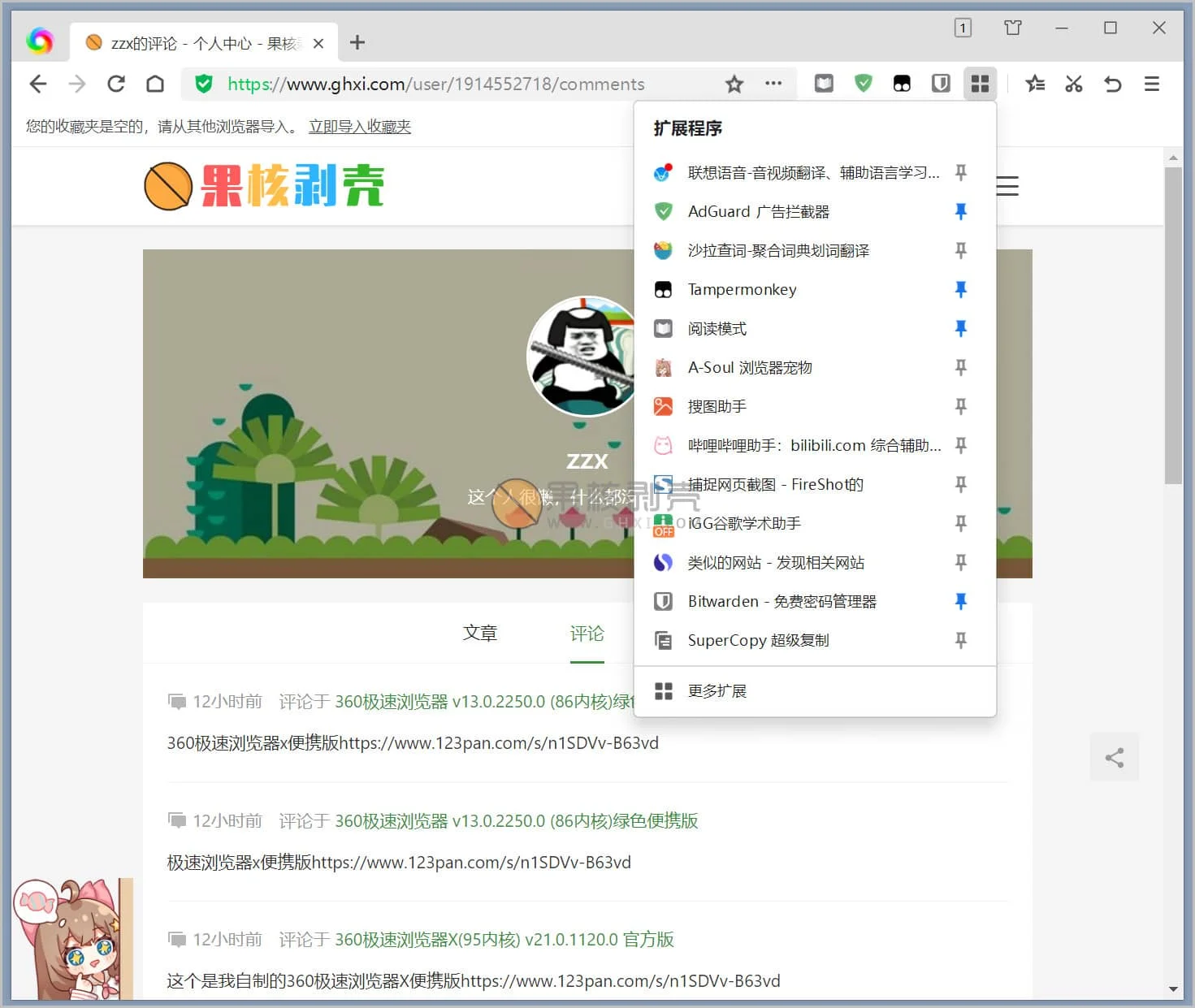Click the scissors screenshot tool icon
1195x1008 pixels.
(1074, 84)
